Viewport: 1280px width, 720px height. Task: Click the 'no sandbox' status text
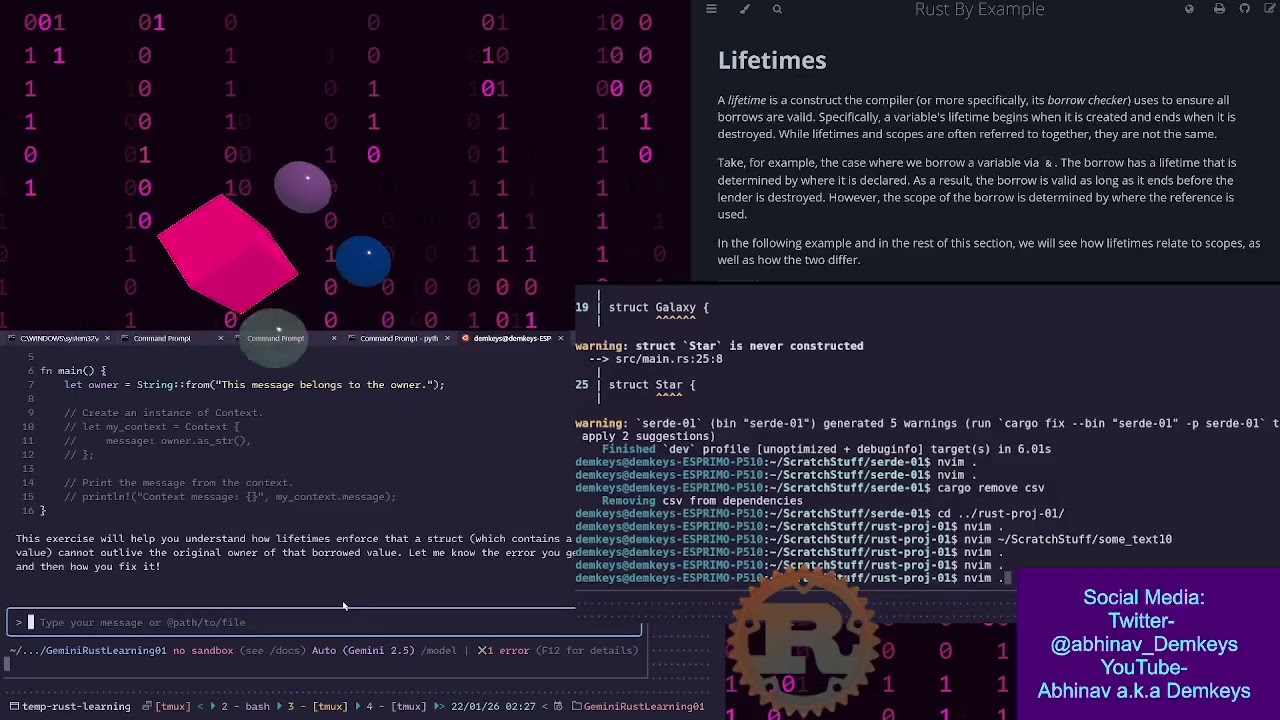coord(203,650)
